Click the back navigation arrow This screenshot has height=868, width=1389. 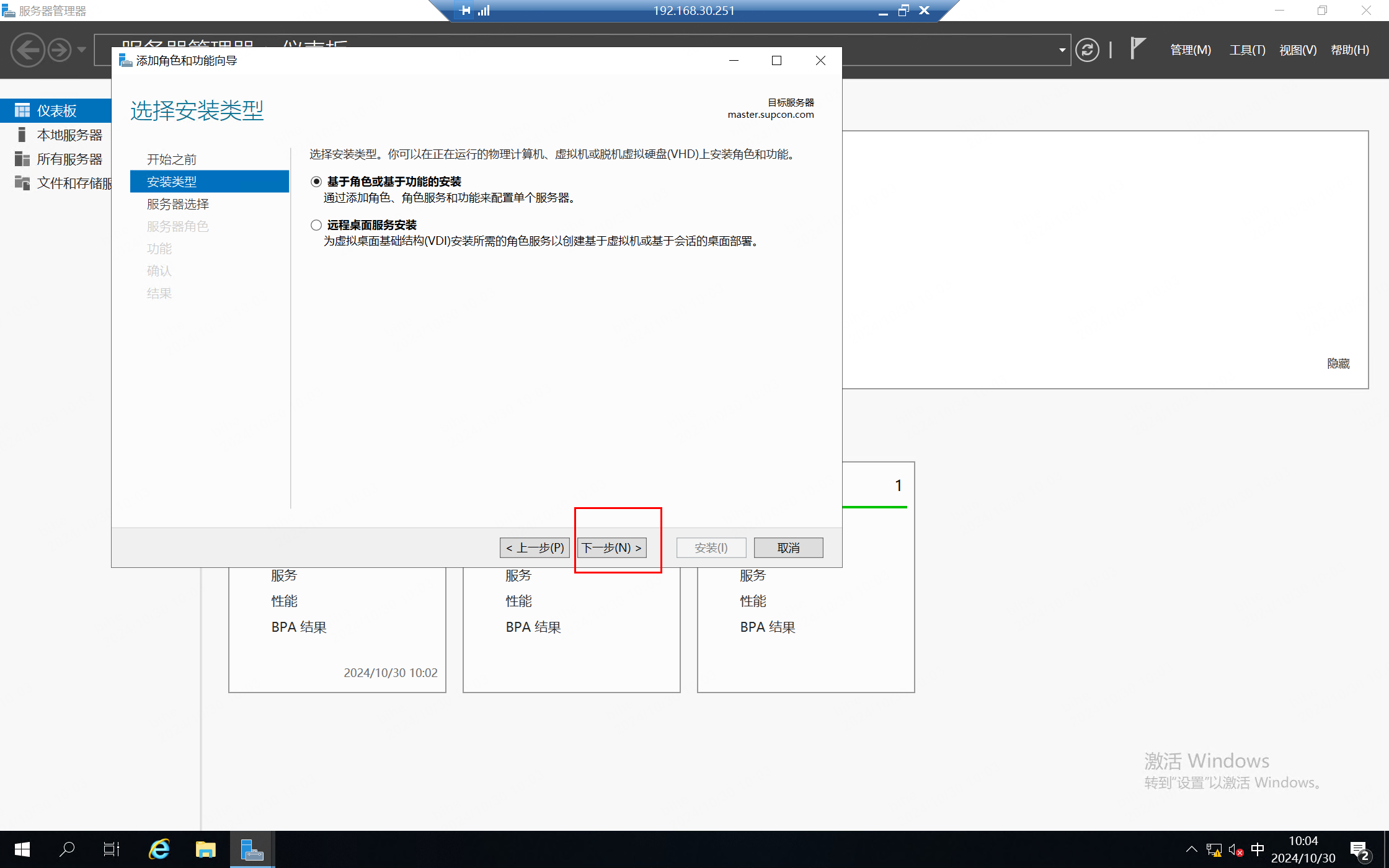(x=27, y=50)
